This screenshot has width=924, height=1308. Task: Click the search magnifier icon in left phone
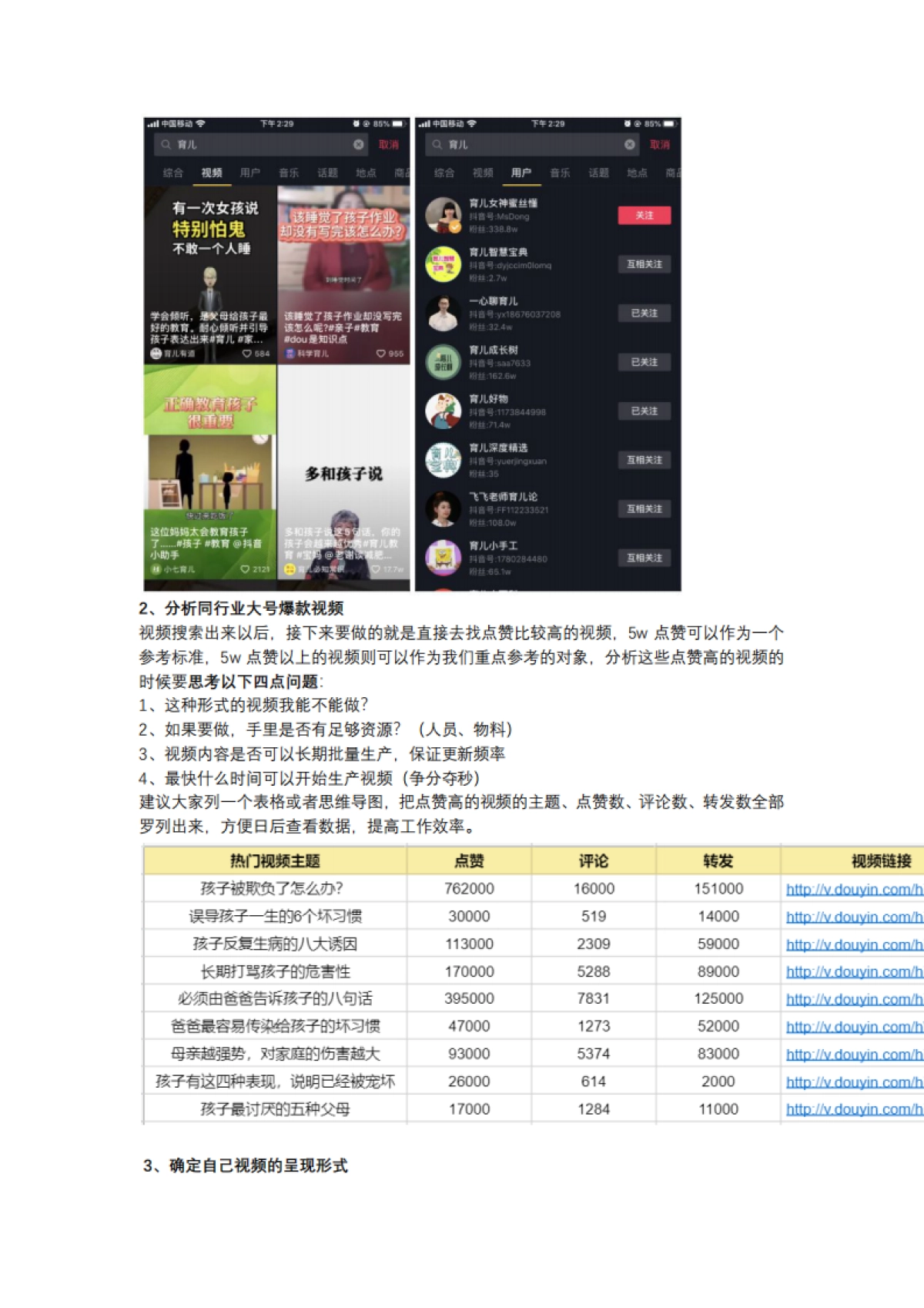(166, 144)
